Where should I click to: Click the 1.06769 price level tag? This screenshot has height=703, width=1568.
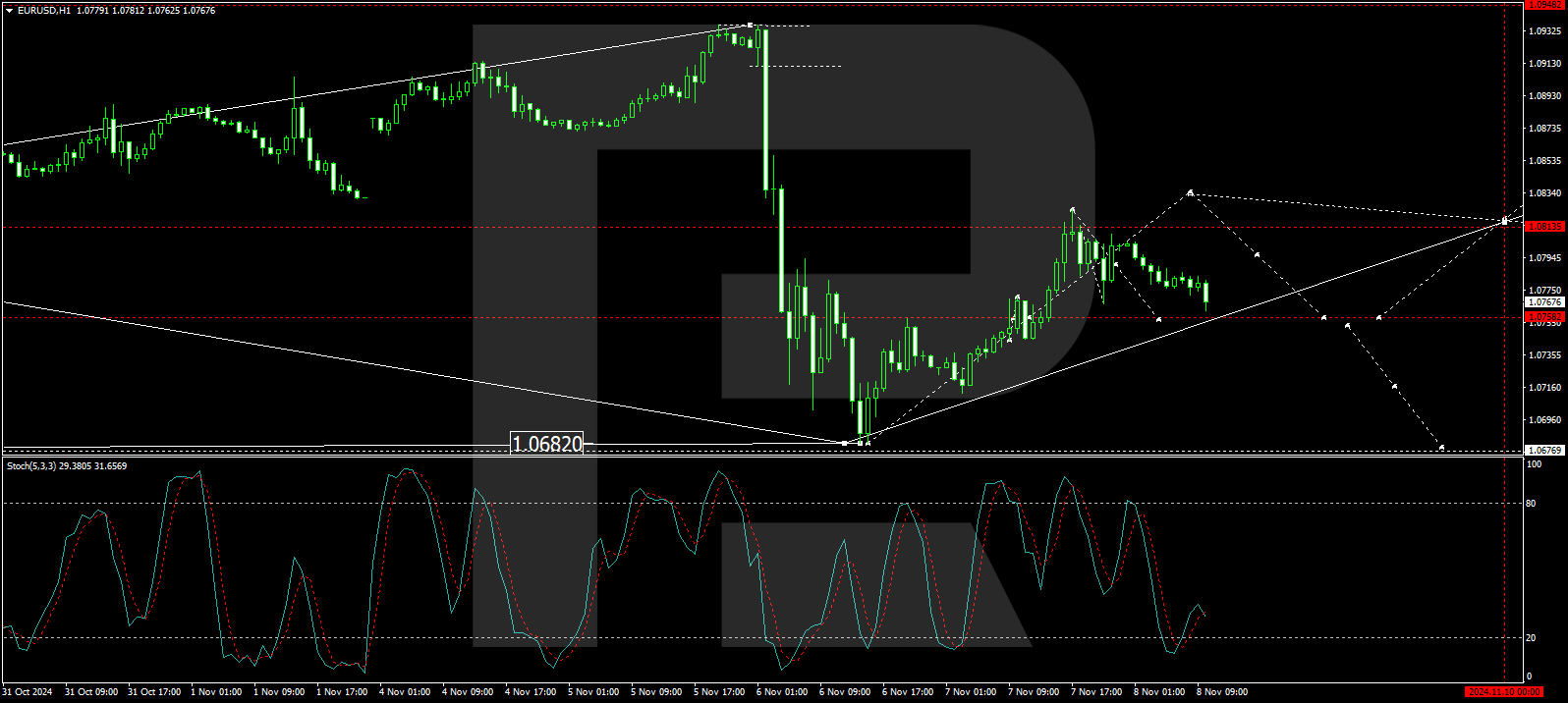pos(1544,451)
